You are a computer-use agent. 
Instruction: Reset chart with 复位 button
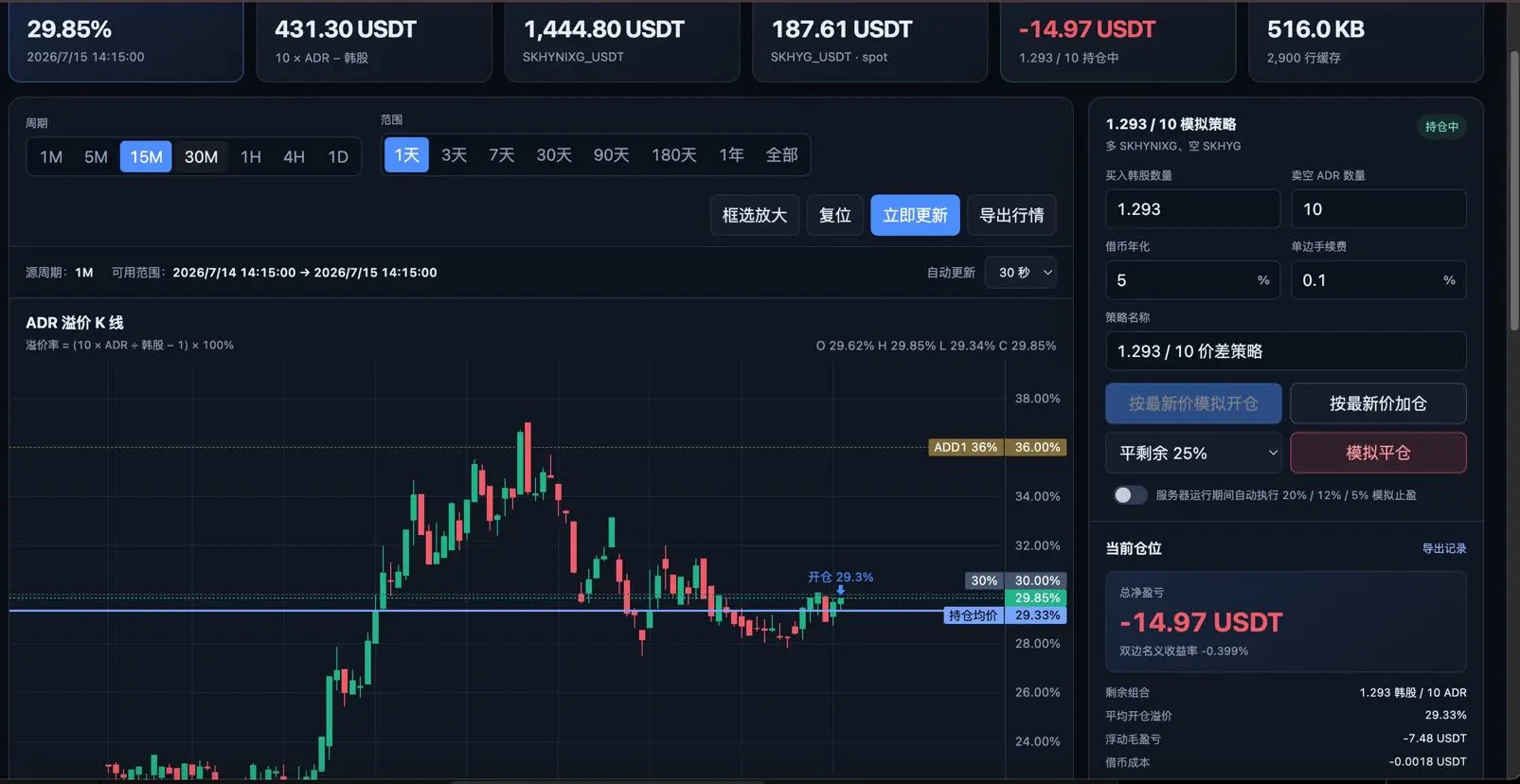click(835, 215)
